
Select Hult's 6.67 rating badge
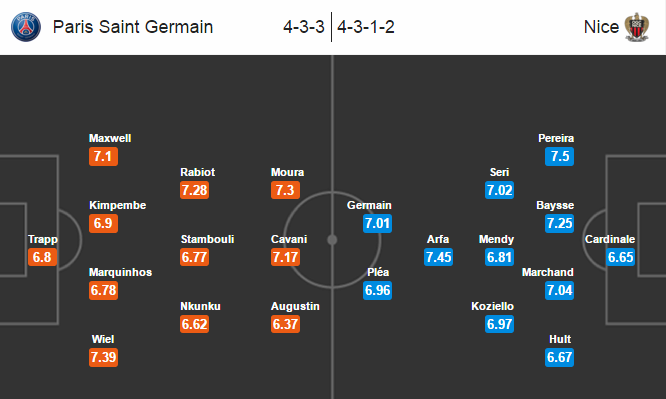(559, 357)
